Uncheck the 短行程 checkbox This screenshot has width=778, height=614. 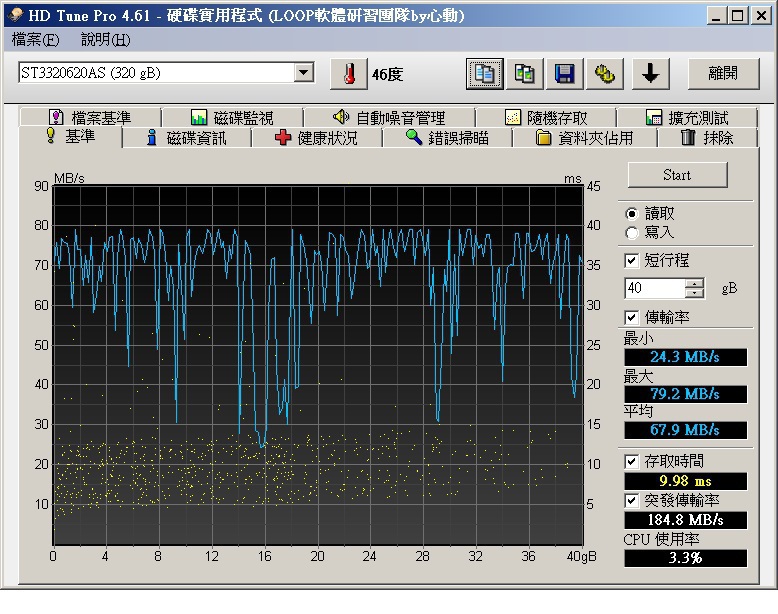coord(632,260)
